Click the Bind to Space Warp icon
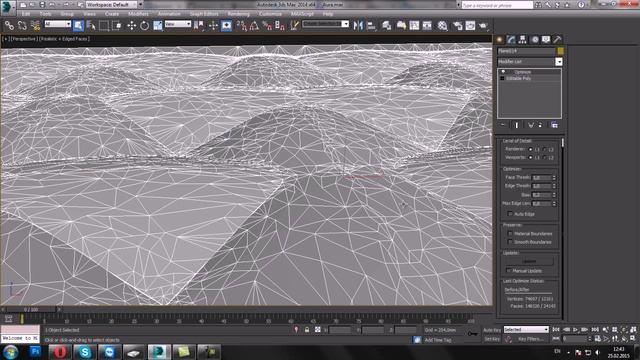 click(x=36, y=26)
